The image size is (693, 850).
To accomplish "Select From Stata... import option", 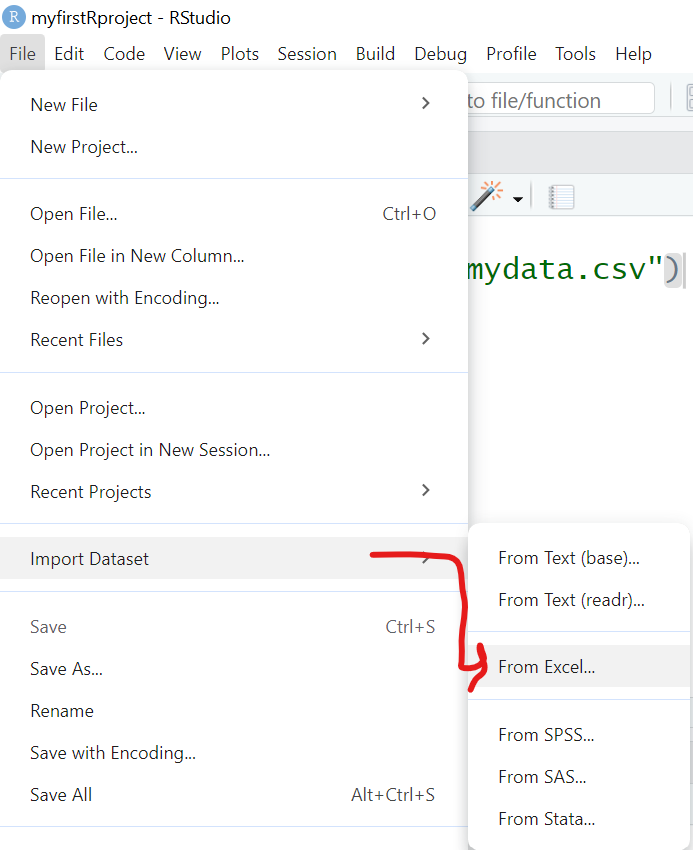I will 579,819.
